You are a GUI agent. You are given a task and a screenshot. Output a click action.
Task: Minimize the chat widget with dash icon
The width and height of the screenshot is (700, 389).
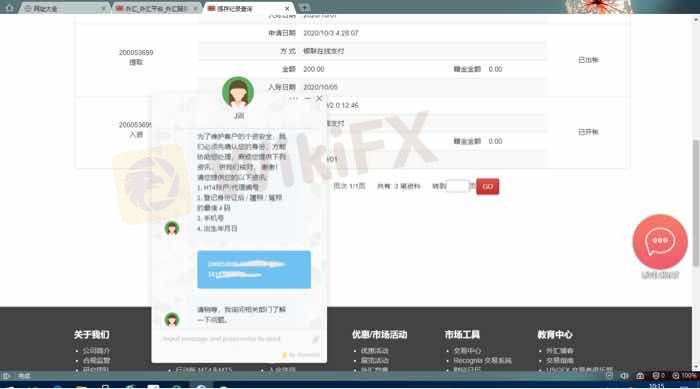tap(308, 98)
